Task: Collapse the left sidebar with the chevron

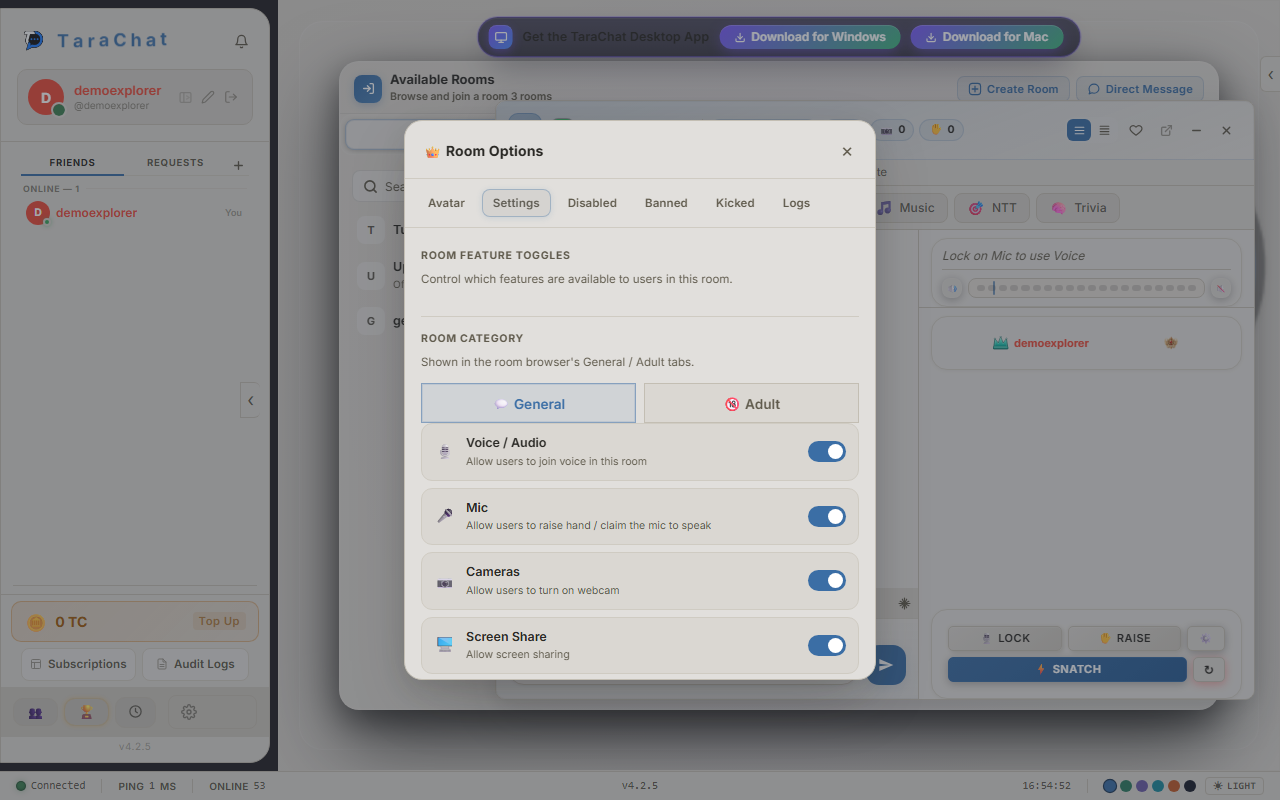Action: pos(250,400)
